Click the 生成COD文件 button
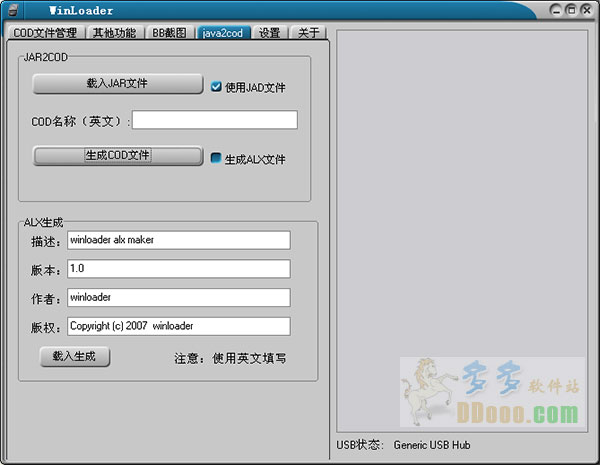The width and height of the screenshot is (600, 465). 117,155
